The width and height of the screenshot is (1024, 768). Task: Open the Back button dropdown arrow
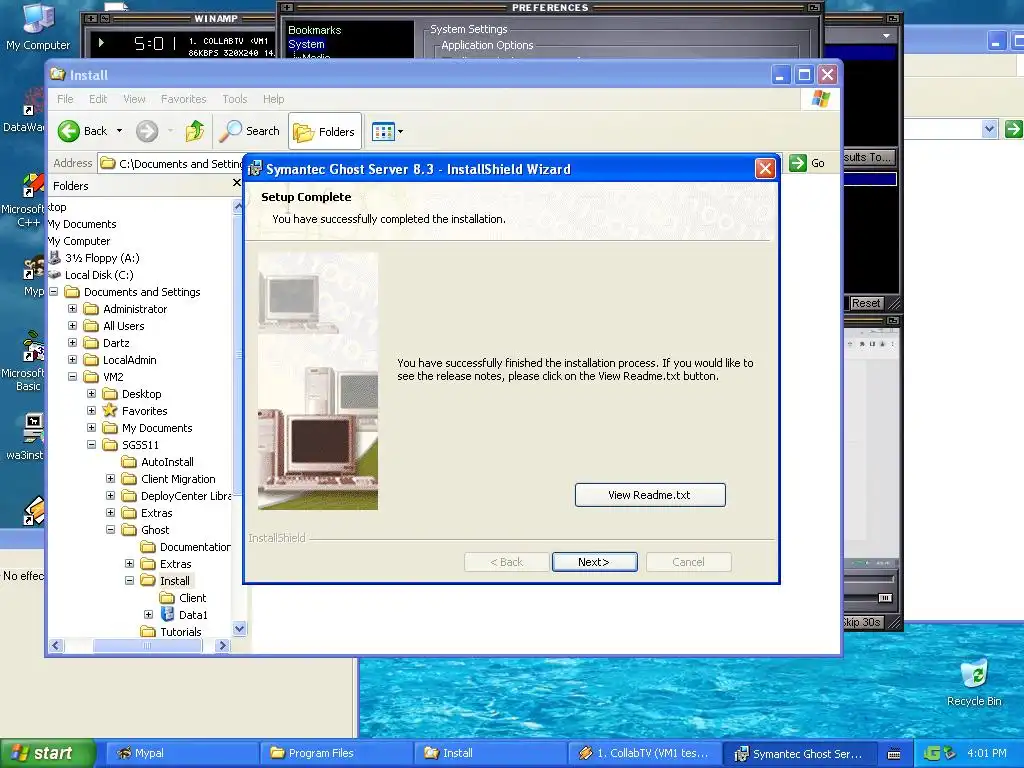click(120, 131)
